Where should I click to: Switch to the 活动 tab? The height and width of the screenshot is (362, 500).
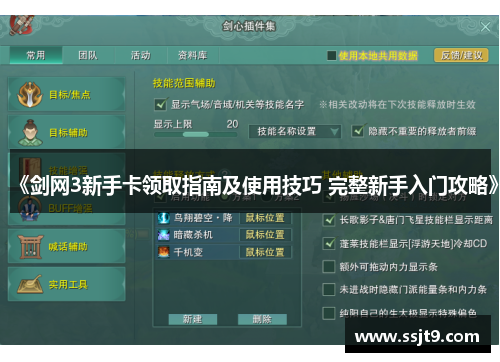point(141,55)
